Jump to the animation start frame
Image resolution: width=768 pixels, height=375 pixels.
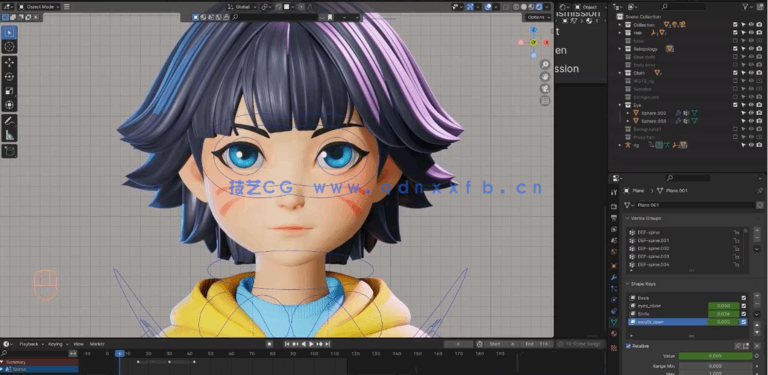pyautogui.click(x=287, y=344)
